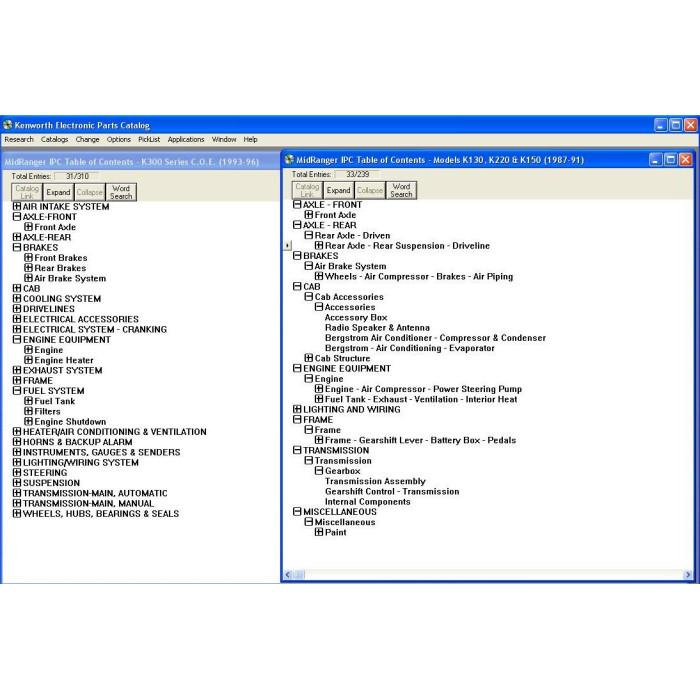Click Collapse button in K130 models window
This screenshot has height=700, width=700.
coord(370,190)
